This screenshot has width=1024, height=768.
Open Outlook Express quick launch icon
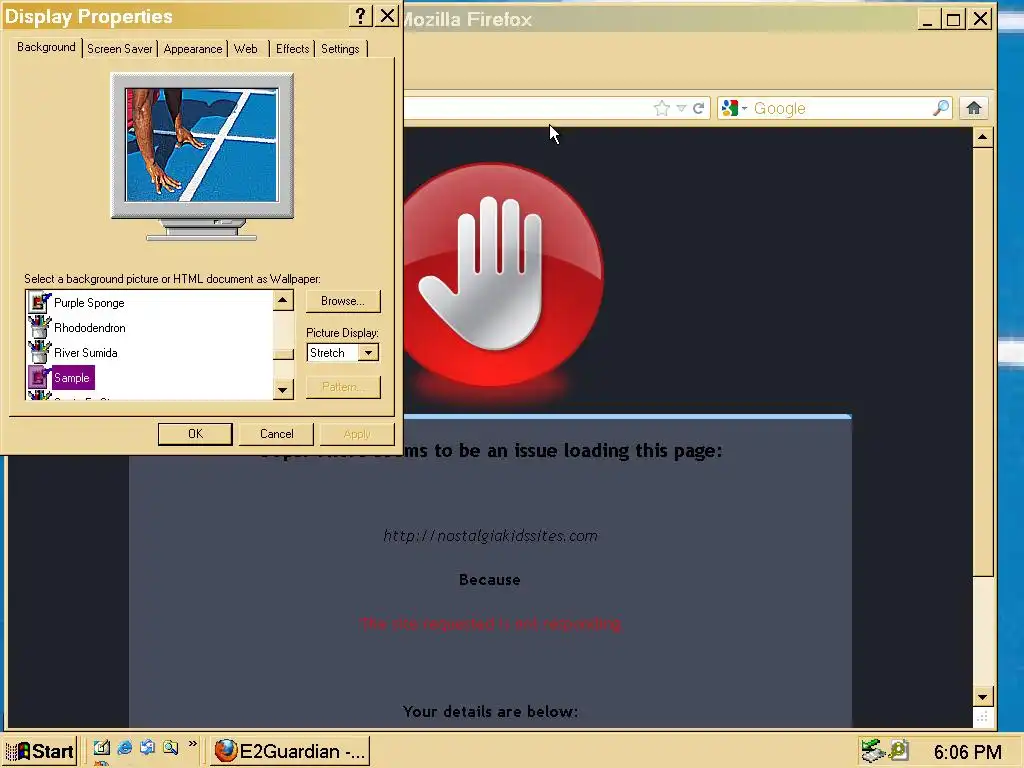click(148, 748)
